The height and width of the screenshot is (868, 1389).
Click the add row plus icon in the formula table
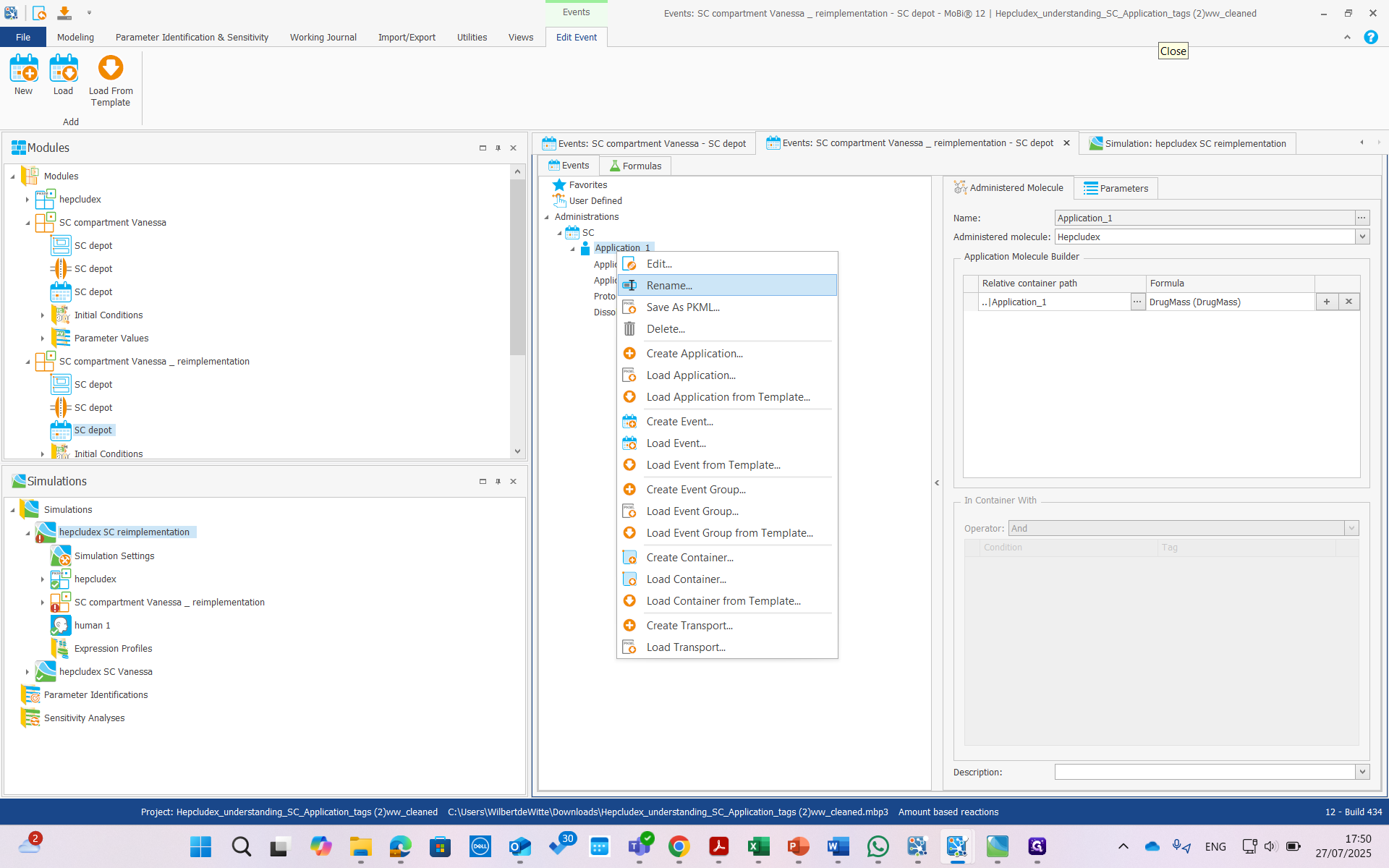(1326, 302)
